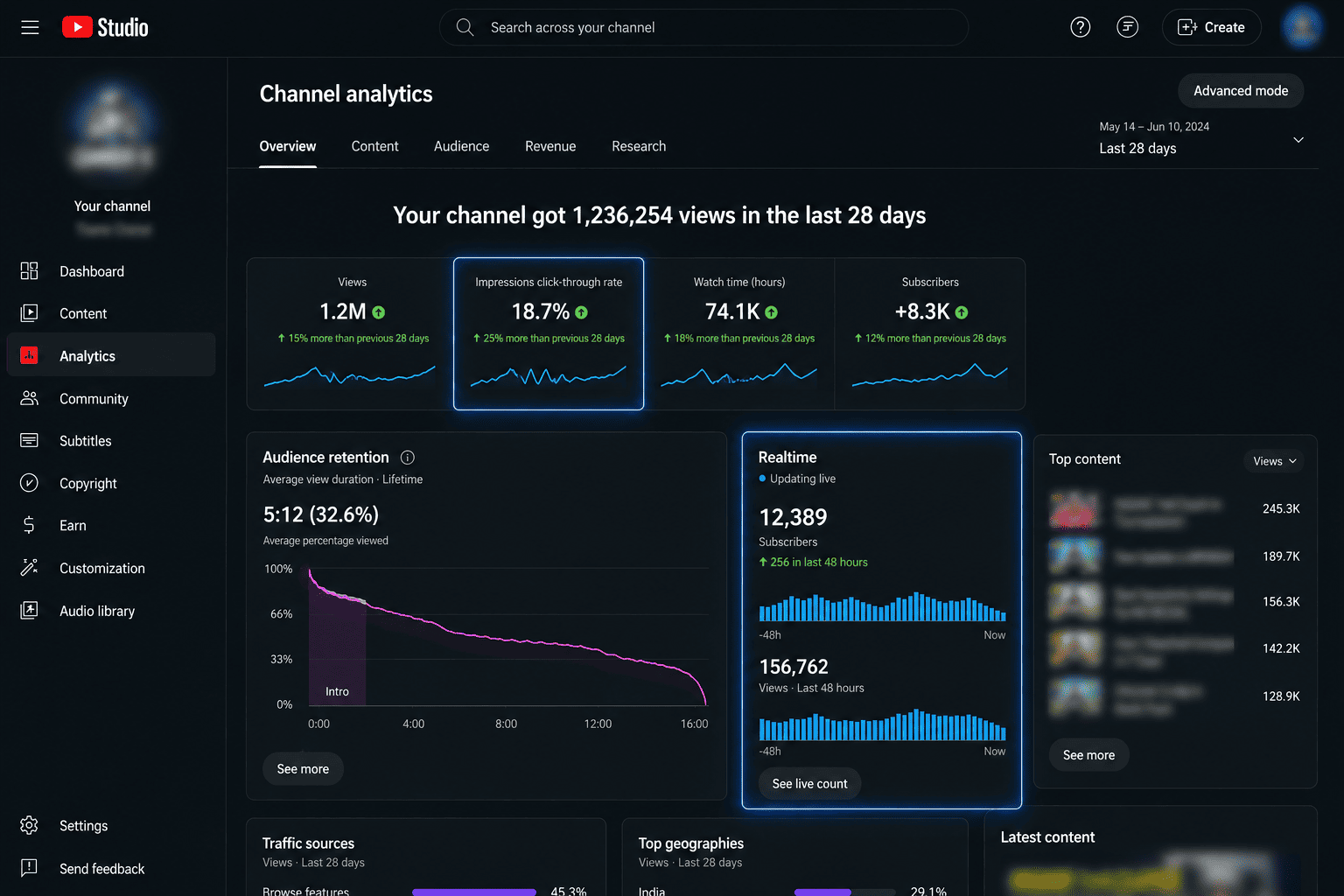Select the Subscribers metric card
Image resolution: width=1344 pixels, height=896 pixels.
point(930,333)
